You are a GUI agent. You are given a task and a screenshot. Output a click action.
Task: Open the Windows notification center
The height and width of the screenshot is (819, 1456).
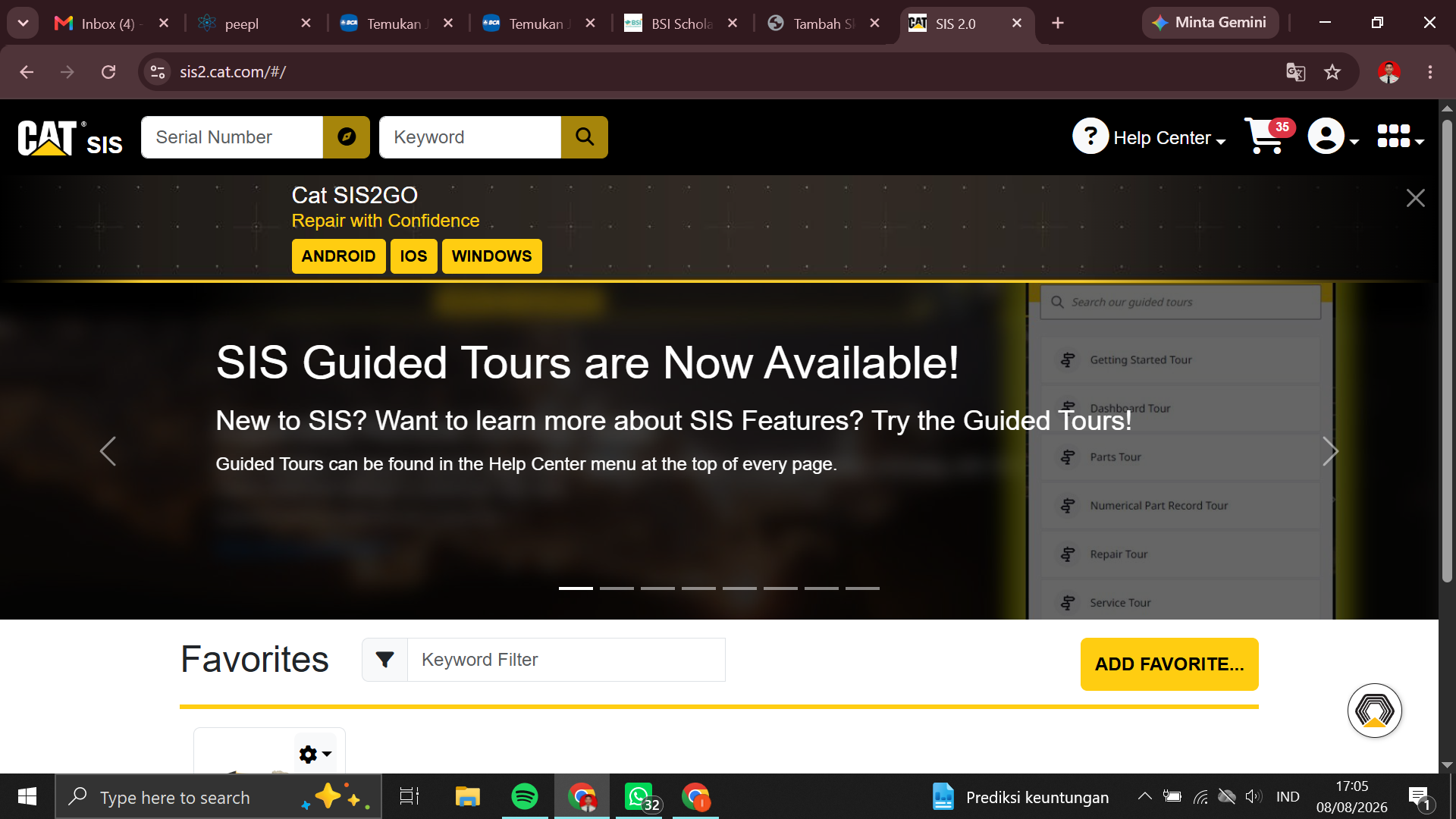(1420, 798)
